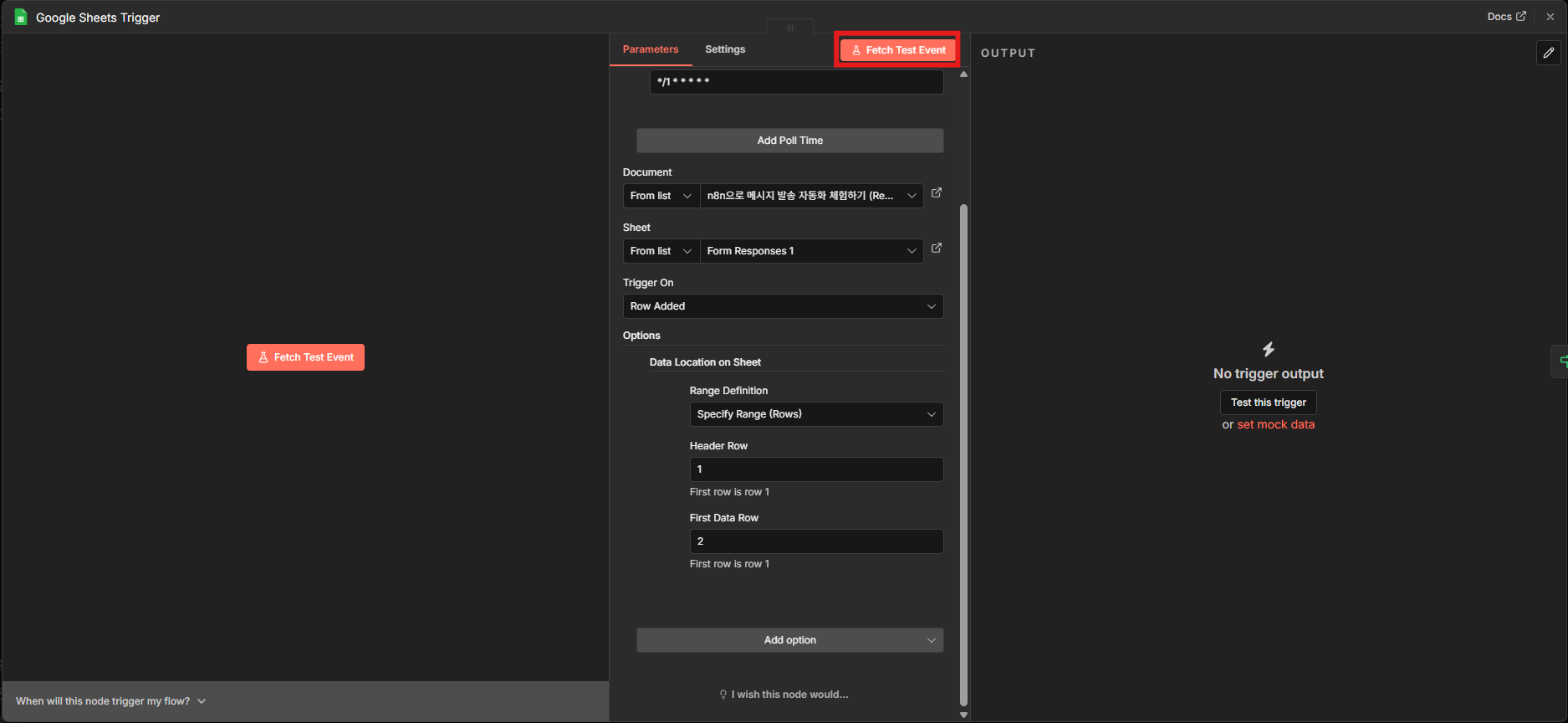Expand 'When will this node trigger my flow?'

pyautogui.click(x=110, y=701)
